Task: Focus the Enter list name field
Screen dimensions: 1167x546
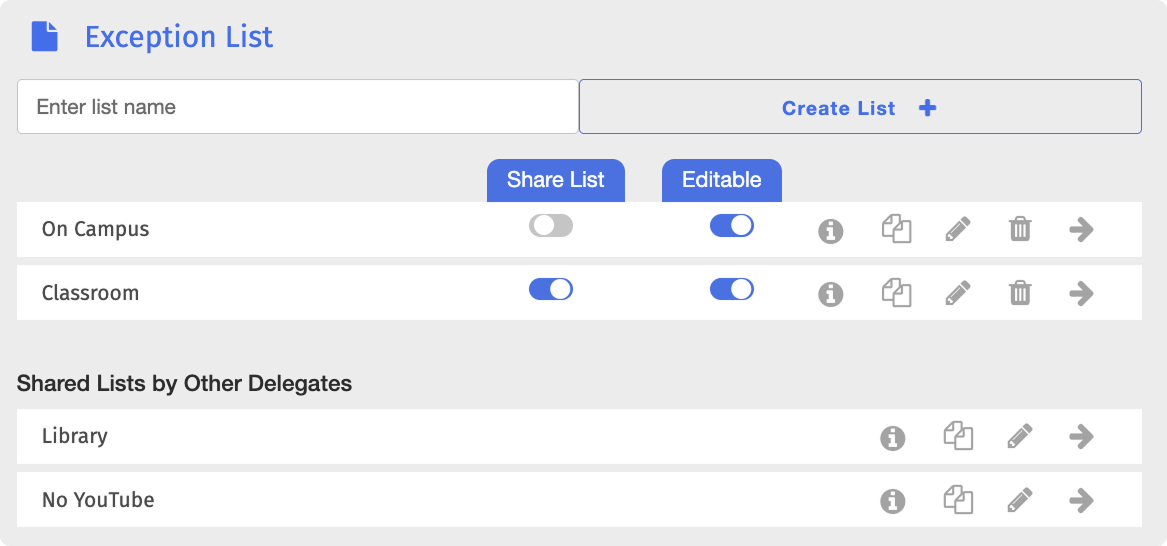Action: coord(298,107)
